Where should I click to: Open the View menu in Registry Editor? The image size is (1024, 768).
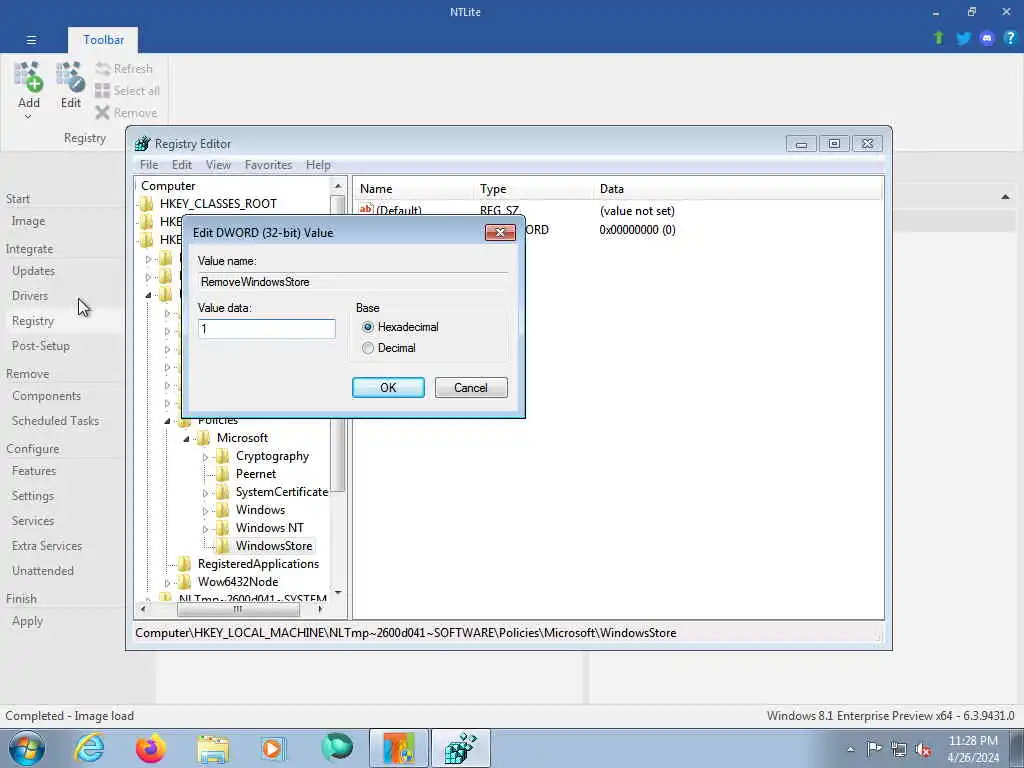tap(218, 165)
